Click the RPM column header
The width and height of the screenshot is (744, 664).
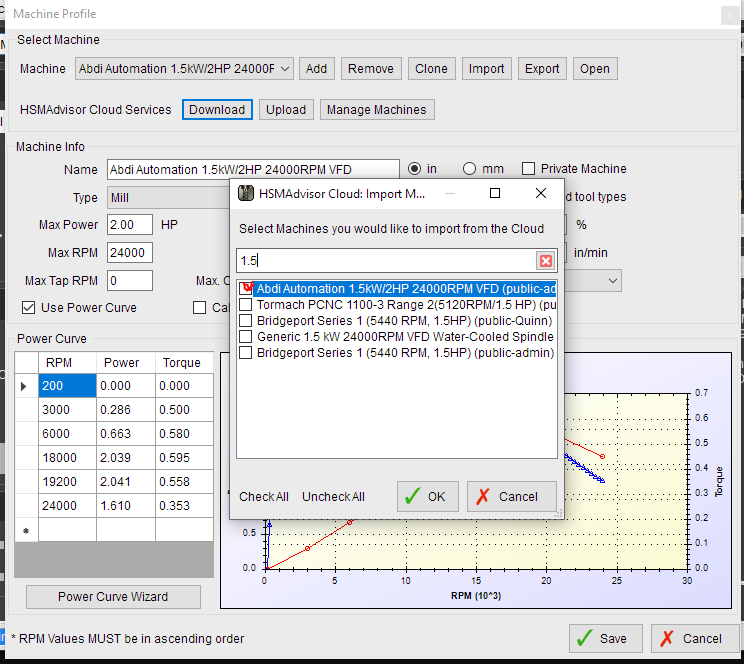67,363
